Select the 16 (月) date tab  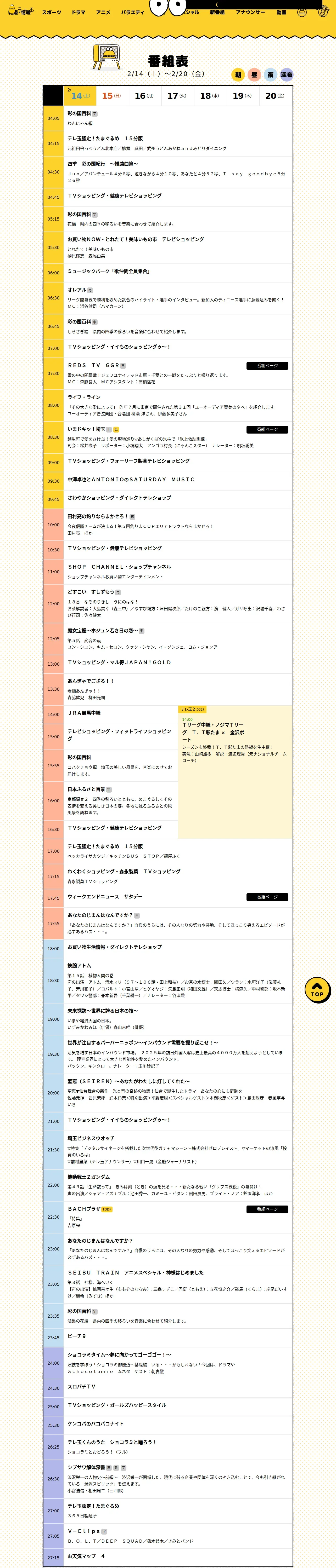click(145, 96)
